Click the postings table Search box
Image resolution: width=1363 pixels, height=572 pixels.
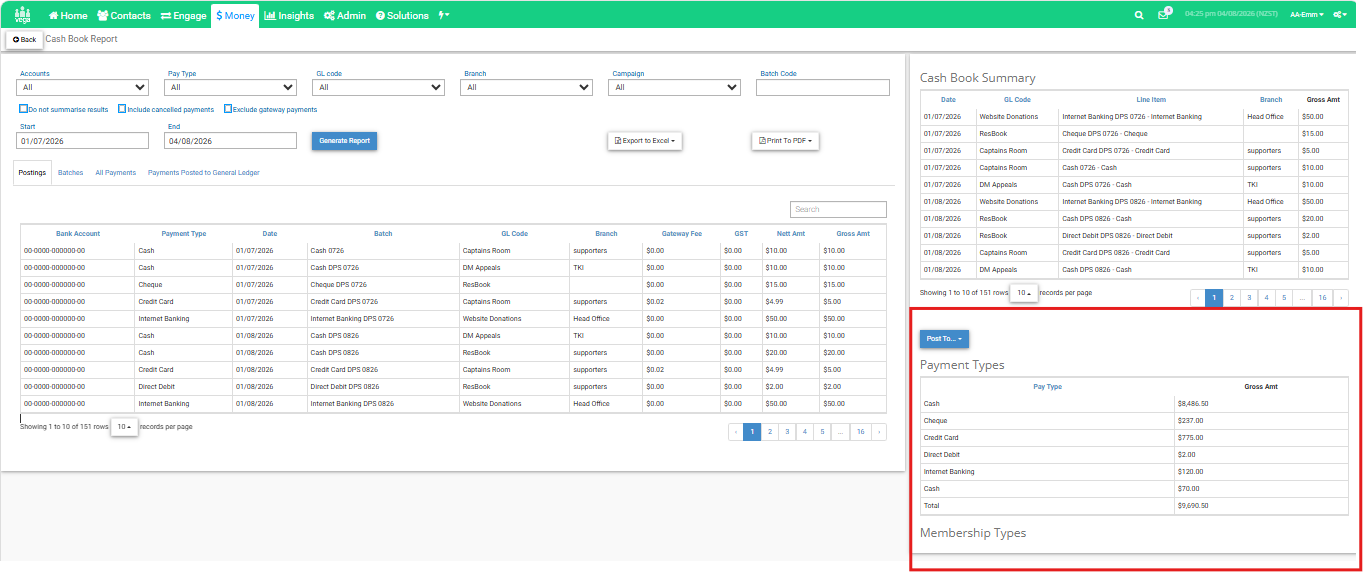(x=838, y=210)
